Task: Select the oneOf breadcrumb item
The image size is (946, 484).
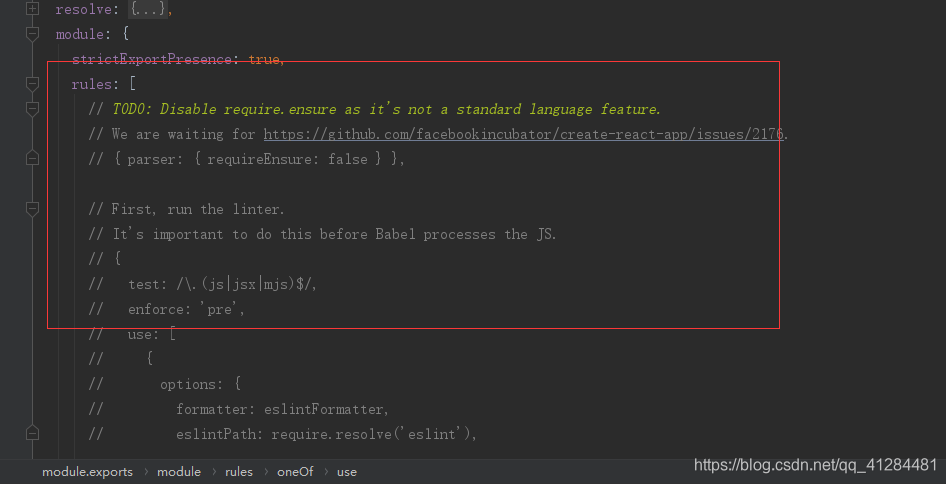Action: (x=295, y=471)
